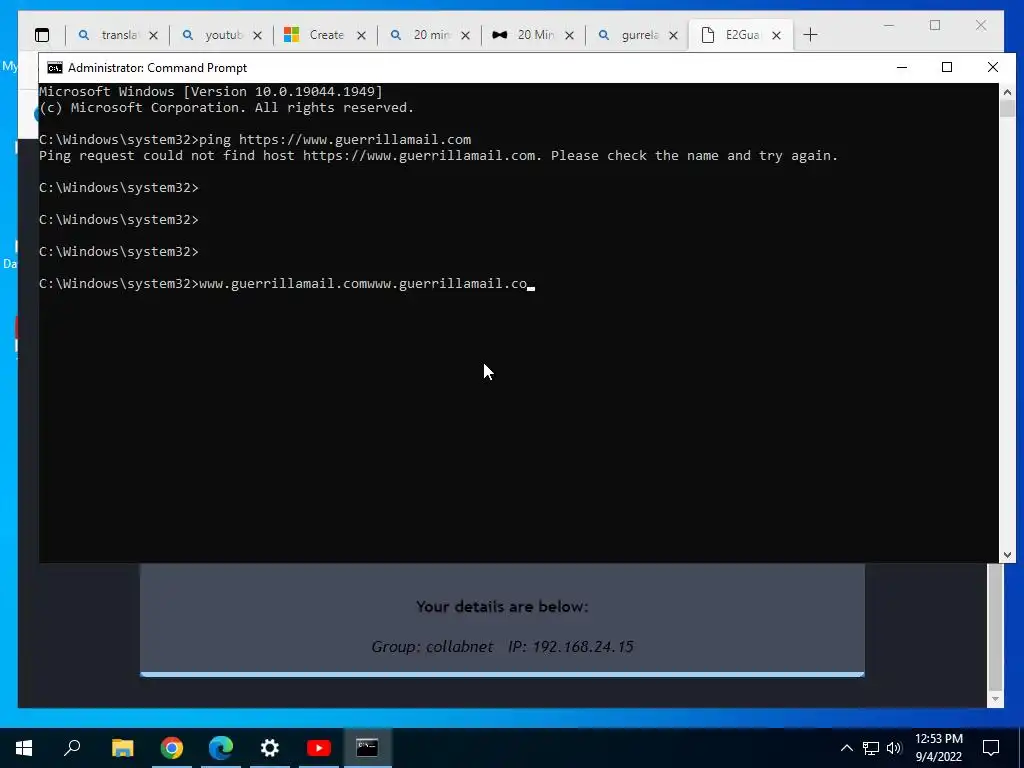Click the 'Group: collabnet' text
Image resolution: width=1024 pixels, height=768 pixels.
(432, 647)
